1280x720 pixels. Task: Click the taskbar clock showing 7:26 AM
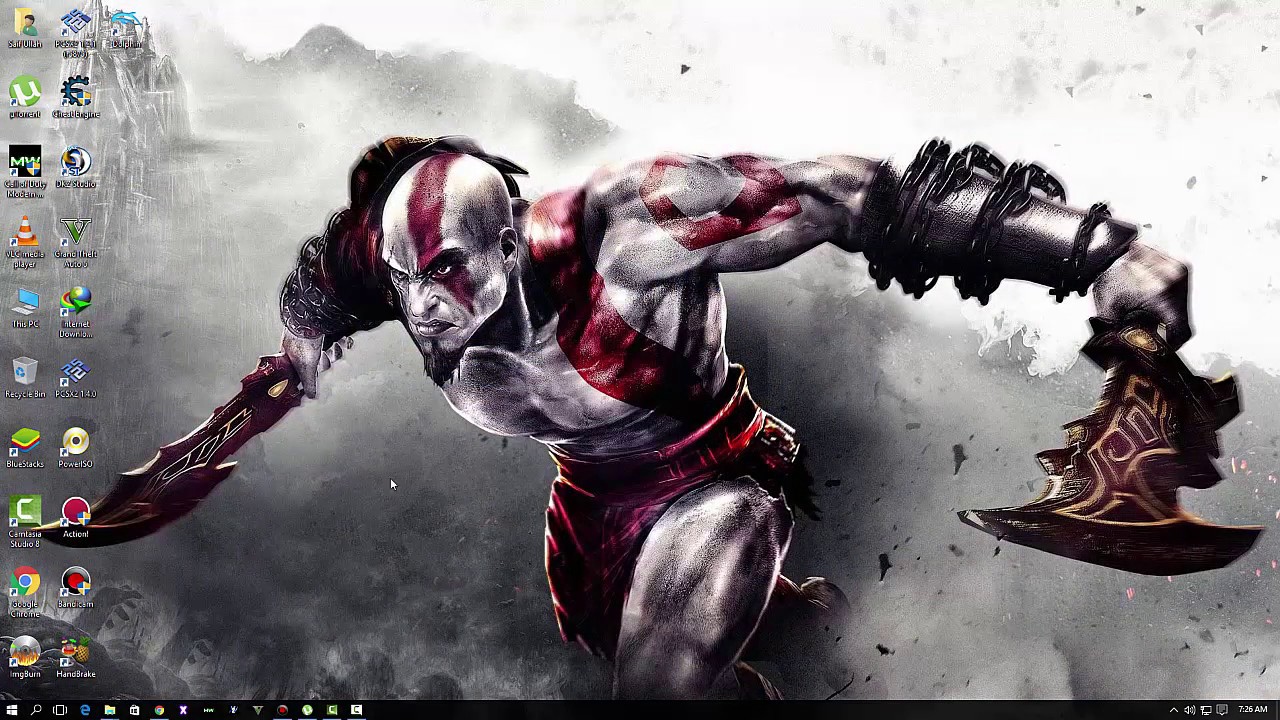point(1252,710)
